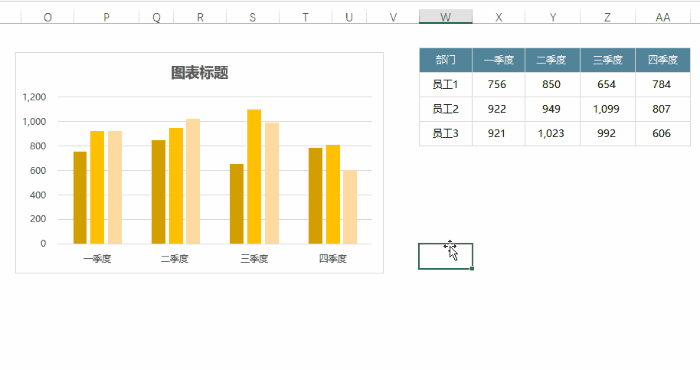This screenshot has width=700, height=370.
Task: Click the dark gold bar in 一季度 group
Action: click(80, 198)
